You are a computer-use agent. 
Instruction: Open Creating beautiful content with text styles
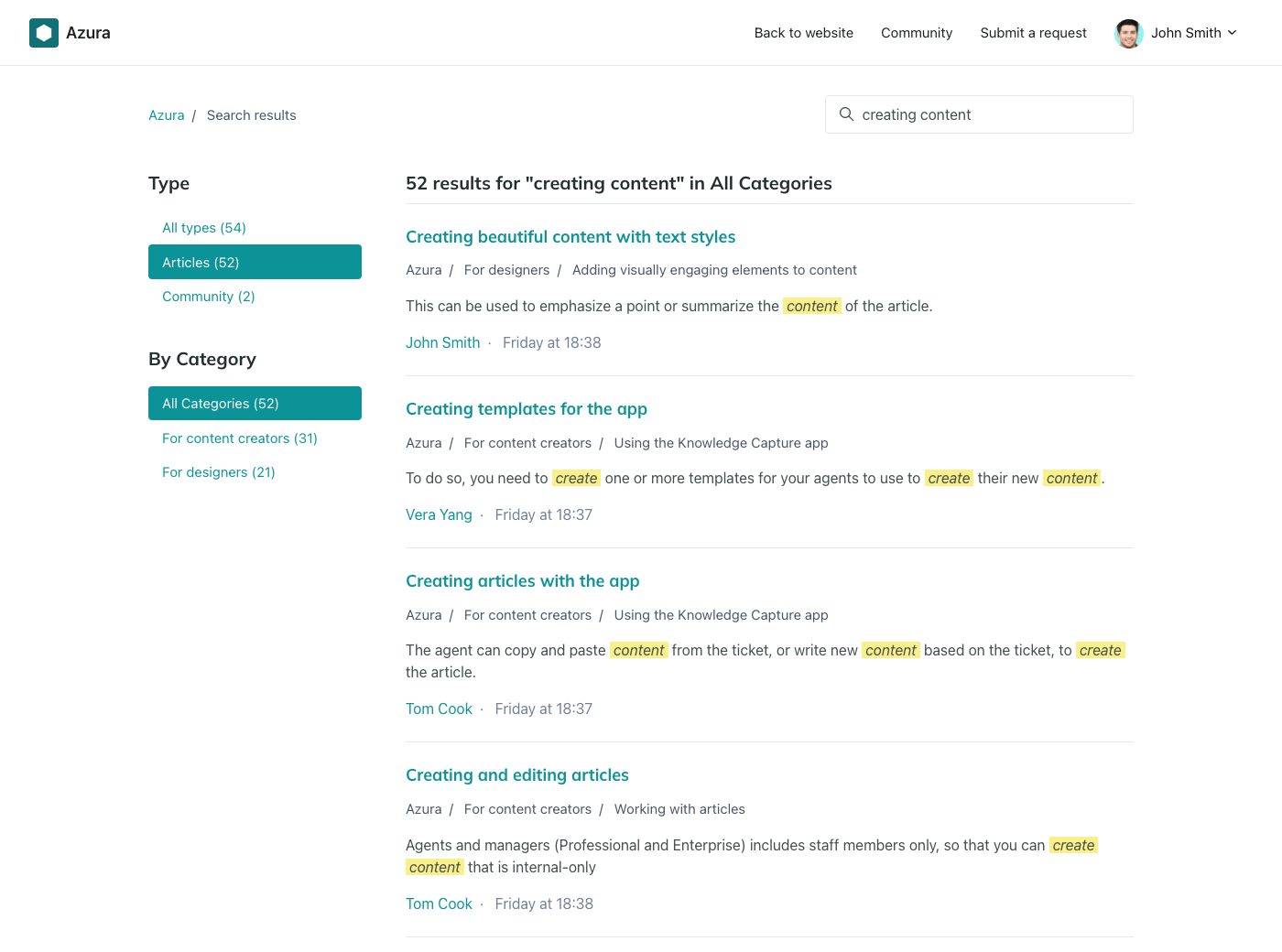point(570,237)
